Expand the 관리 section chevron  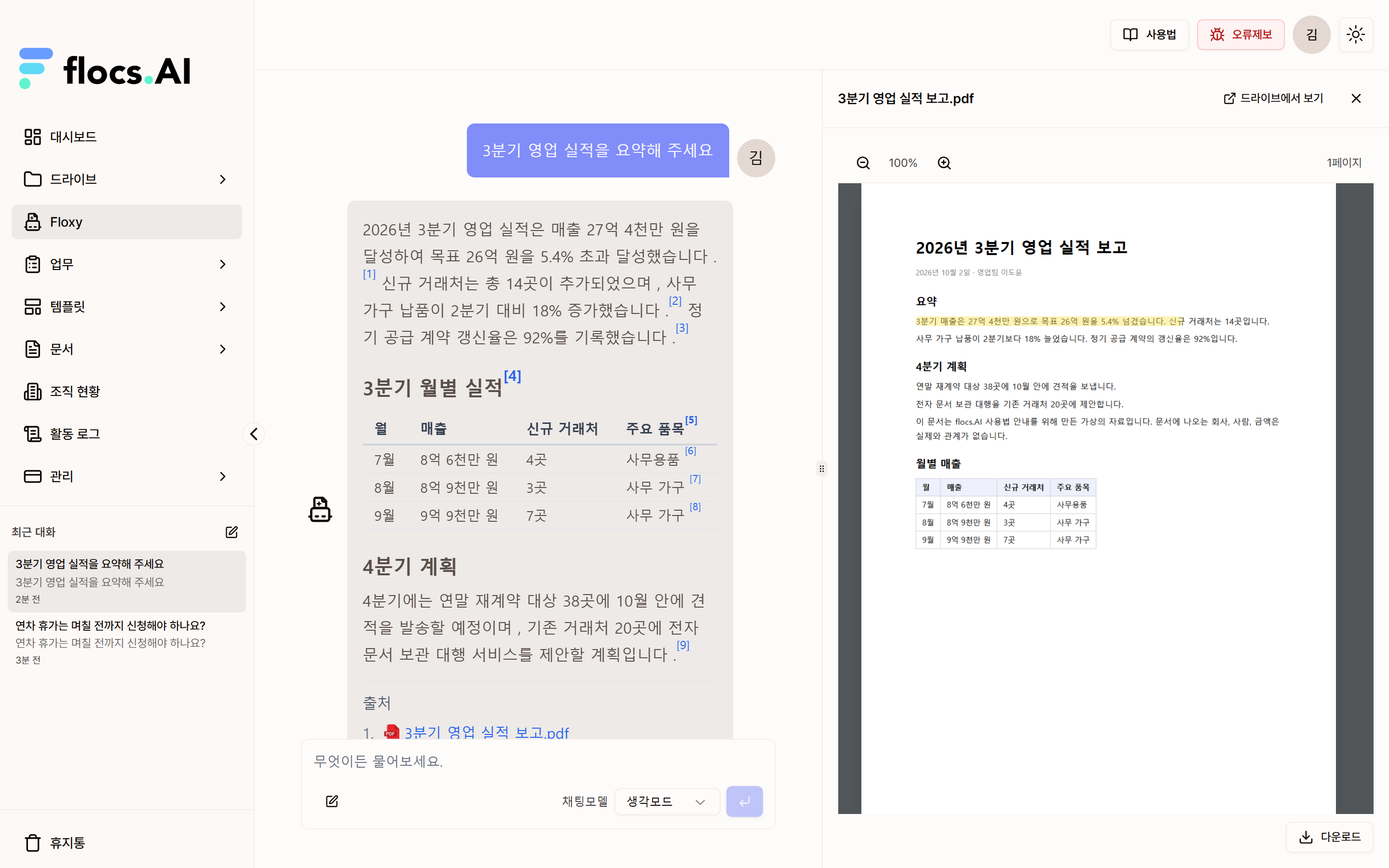coord(223,476)
